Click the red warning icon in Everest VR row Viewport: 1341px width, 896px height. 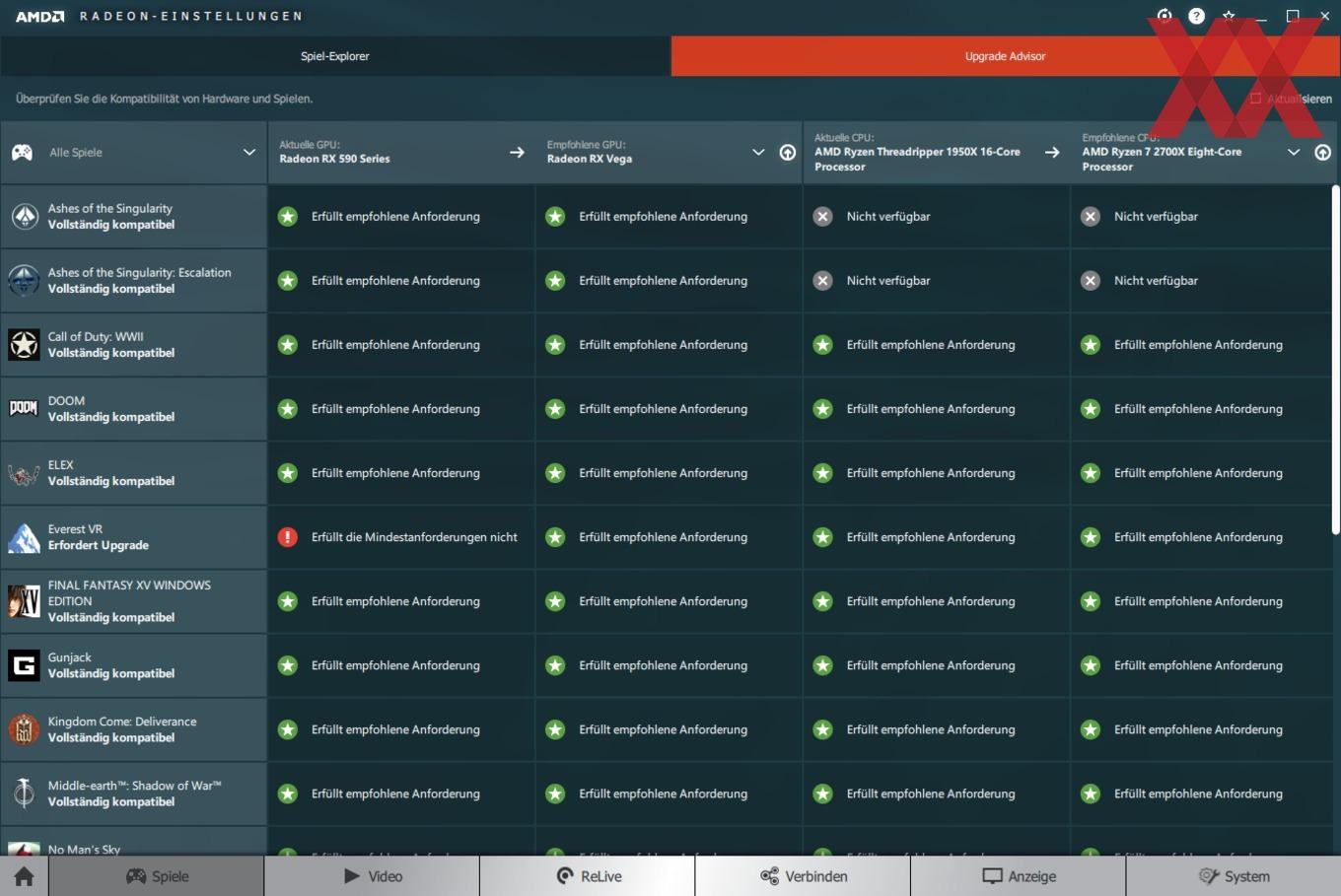287,537
